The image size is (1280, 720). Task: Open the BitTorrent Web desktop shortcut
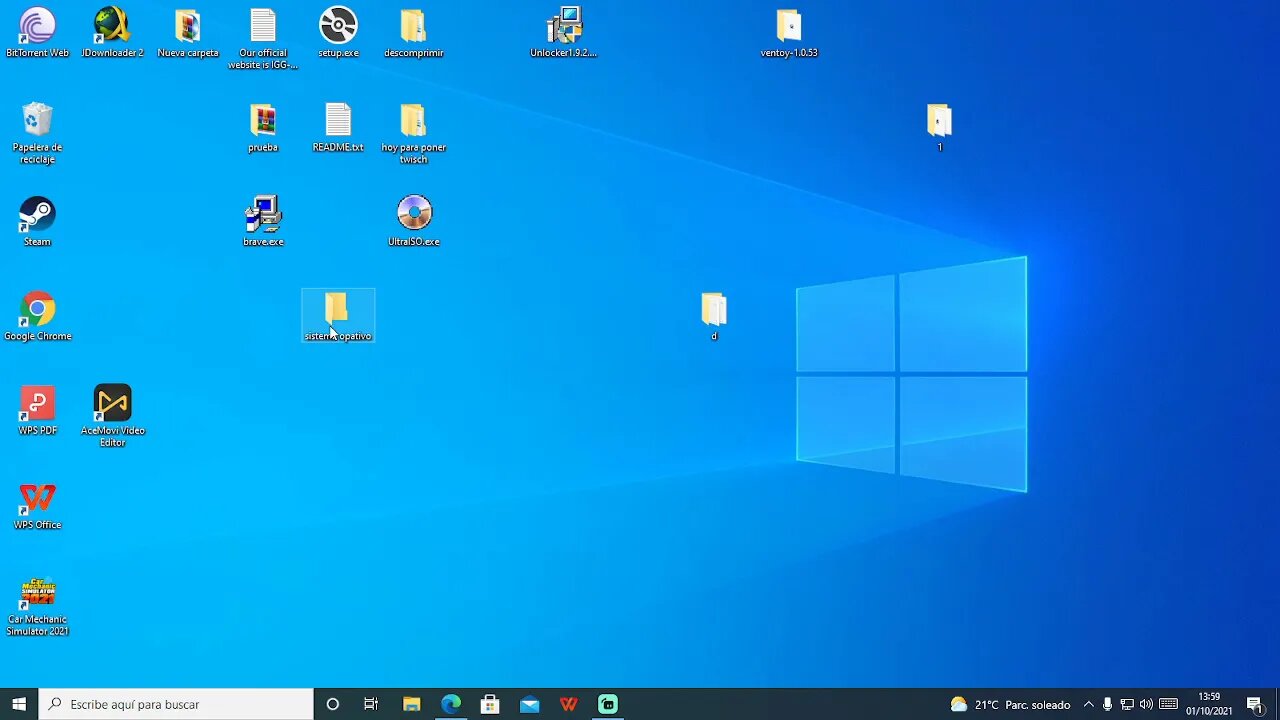coord(37,32)
